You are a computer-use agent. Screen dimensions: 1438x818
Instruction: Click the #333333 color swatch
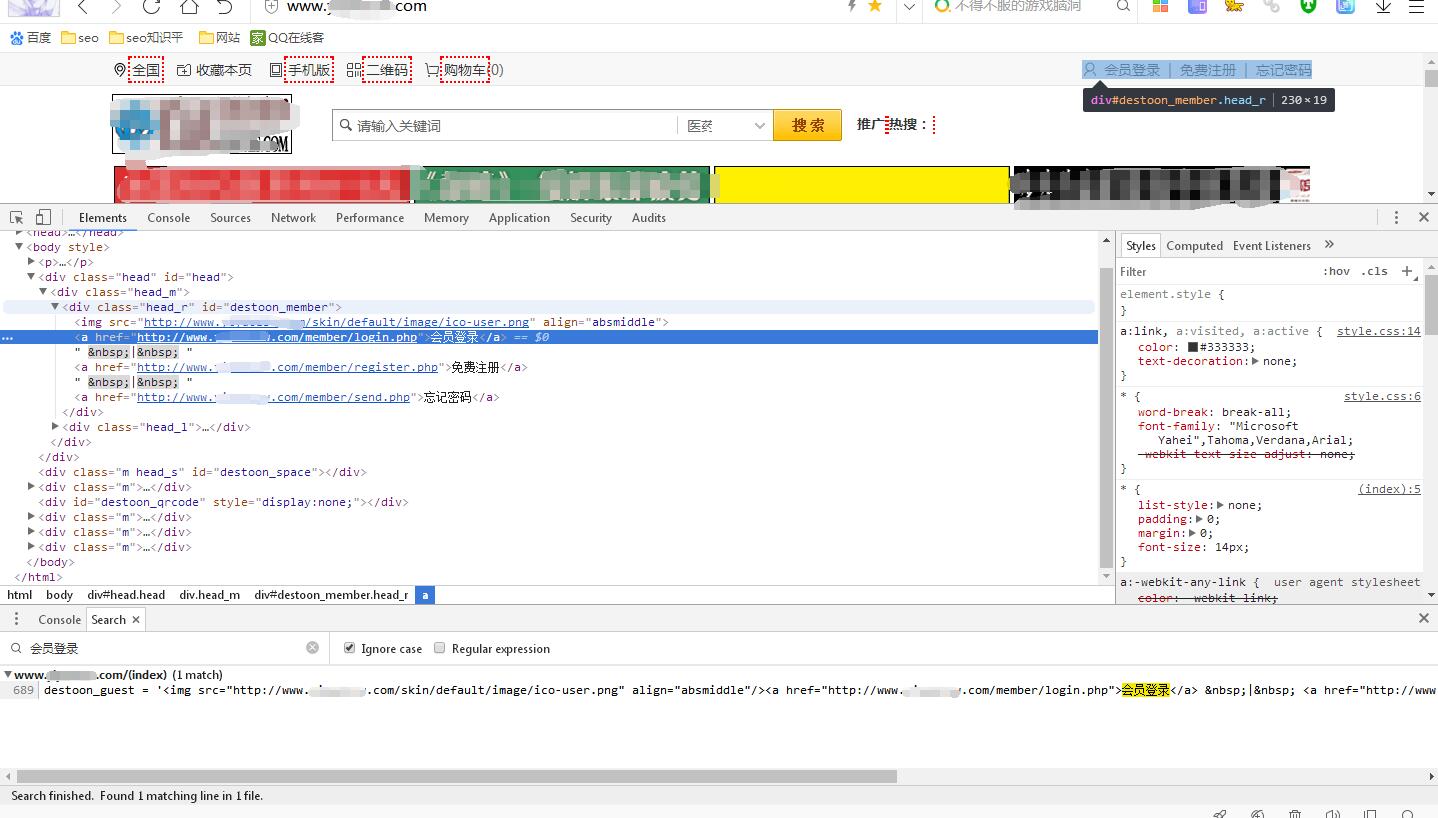coord(1192,347)
